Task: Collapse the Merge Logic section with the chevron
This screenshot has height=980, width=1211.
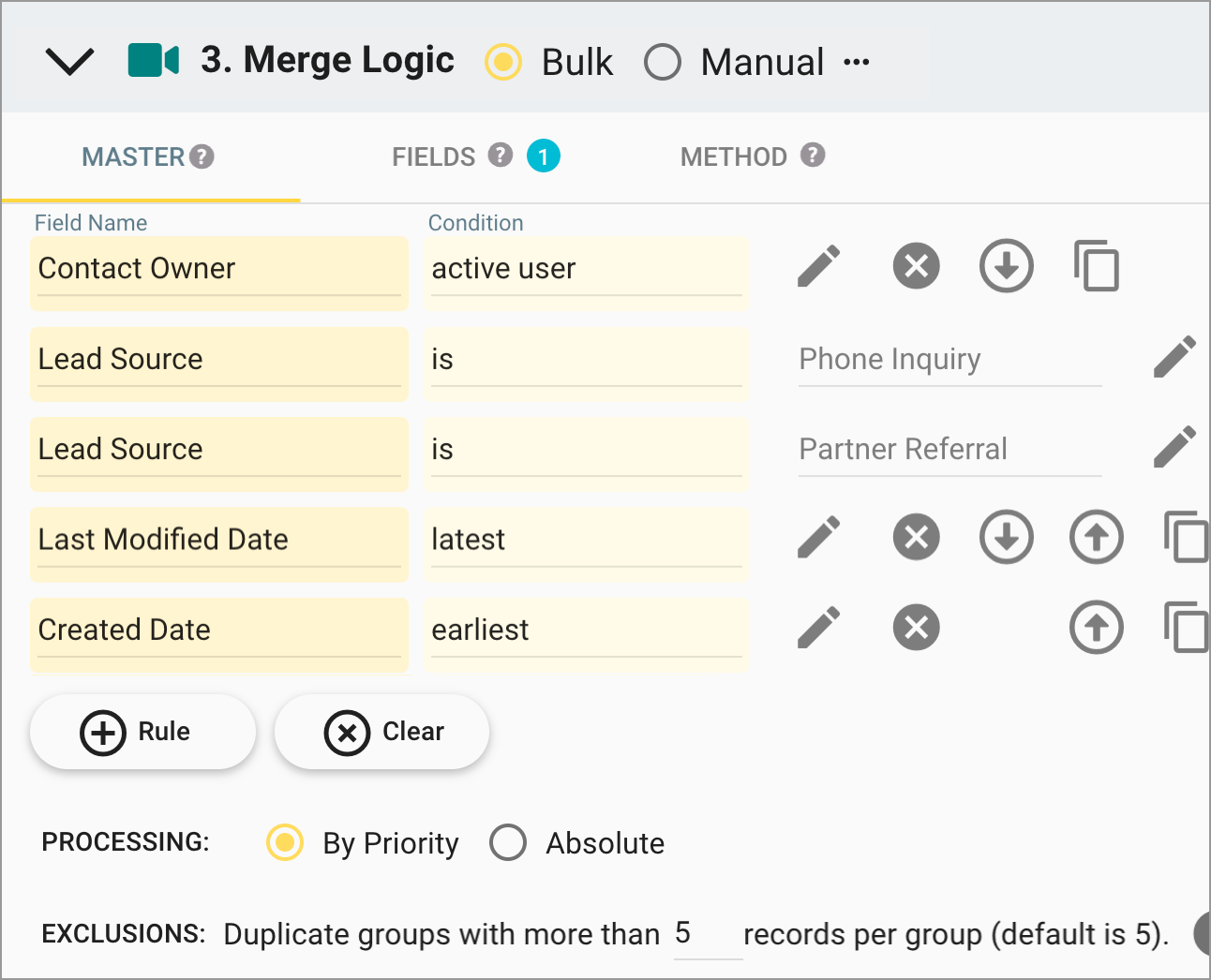Action: click(69, 59)
